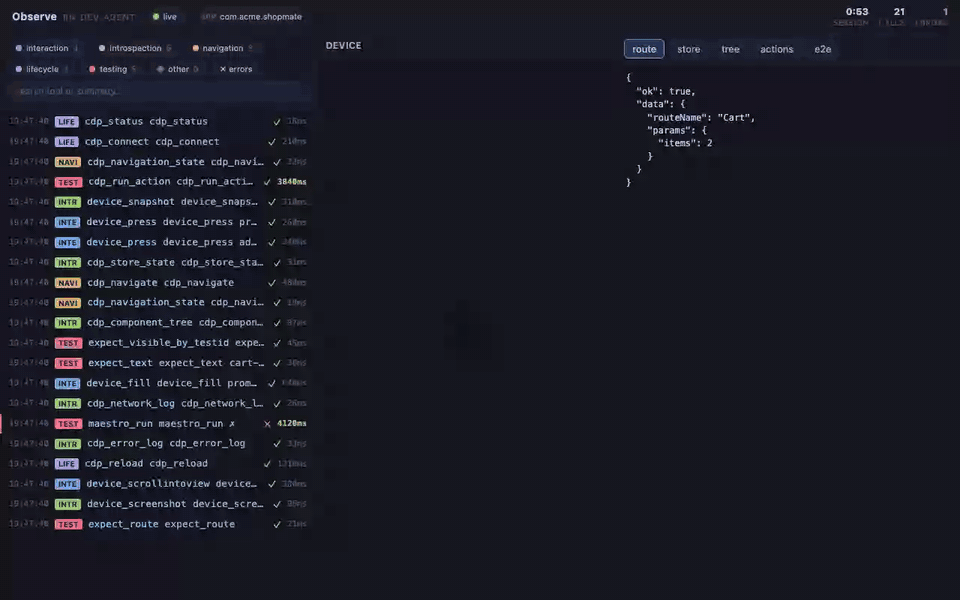Toggle the introspection filter chip
Viewport: 960px width, 600px height.
[135, 48]
